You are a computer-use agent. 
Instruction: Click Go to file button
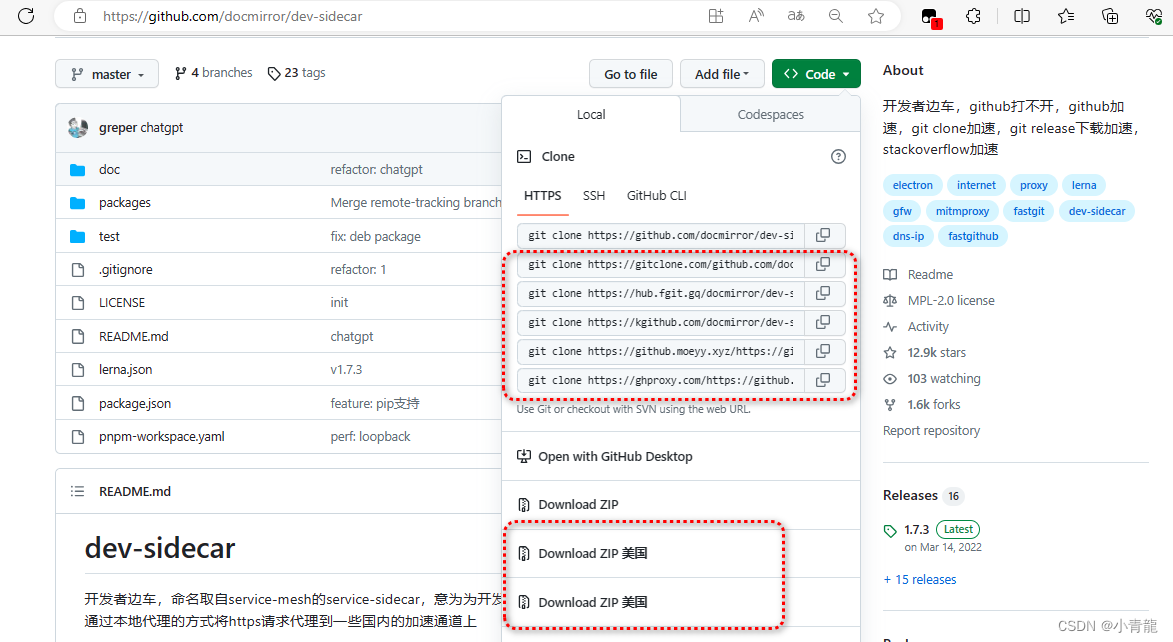point(630,74)
